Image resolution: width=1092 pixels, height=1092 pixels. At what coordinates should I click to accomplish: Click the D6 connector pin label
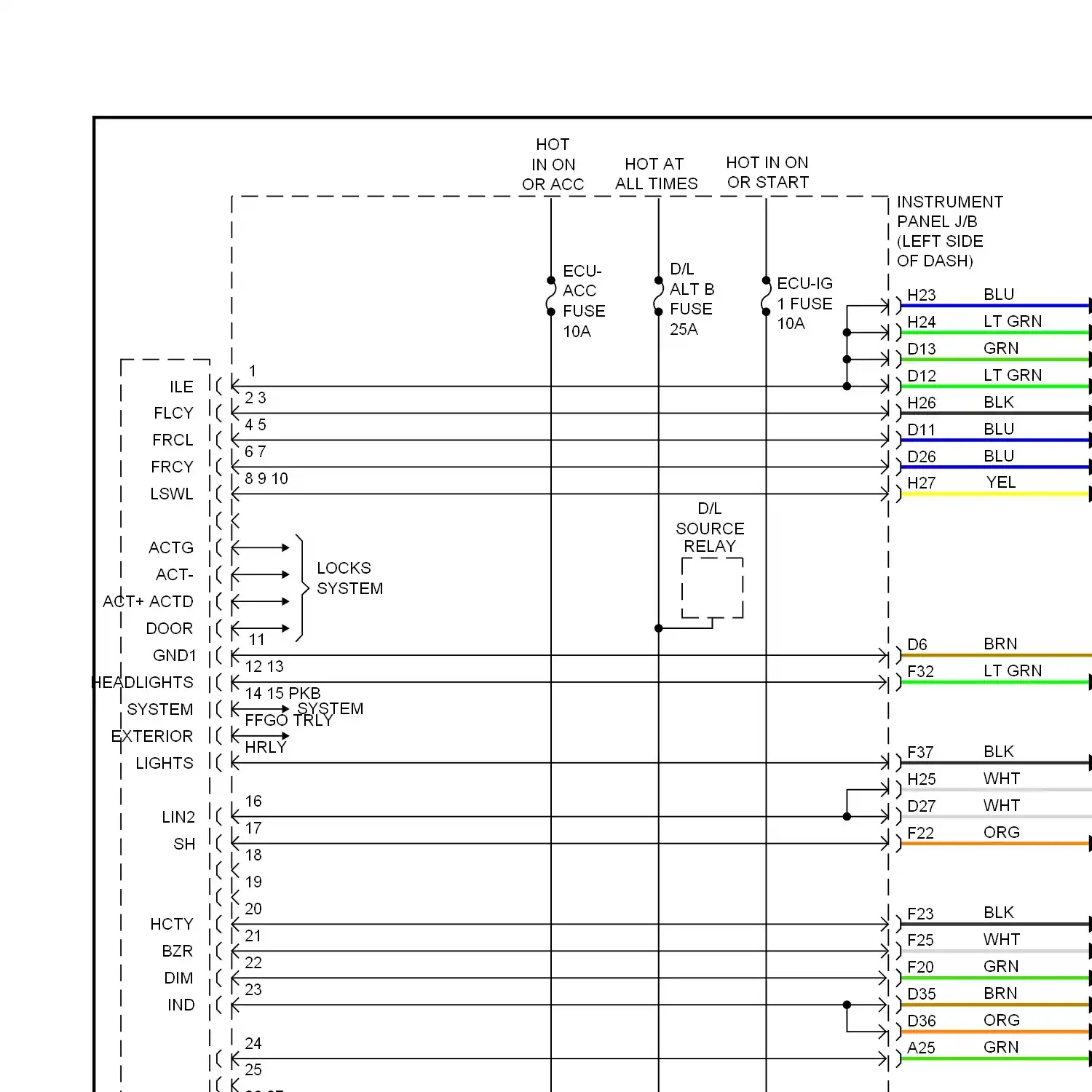[917, 644]
